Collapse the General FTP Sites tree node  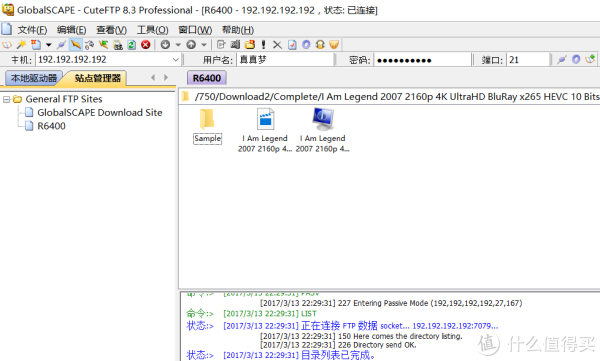7,100
